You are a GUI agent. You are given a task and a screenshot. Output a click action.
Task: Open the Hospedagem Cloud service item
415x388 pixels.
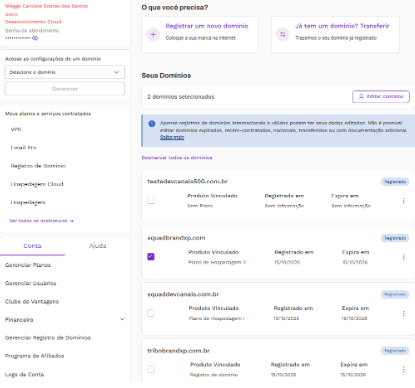point(37,184)
